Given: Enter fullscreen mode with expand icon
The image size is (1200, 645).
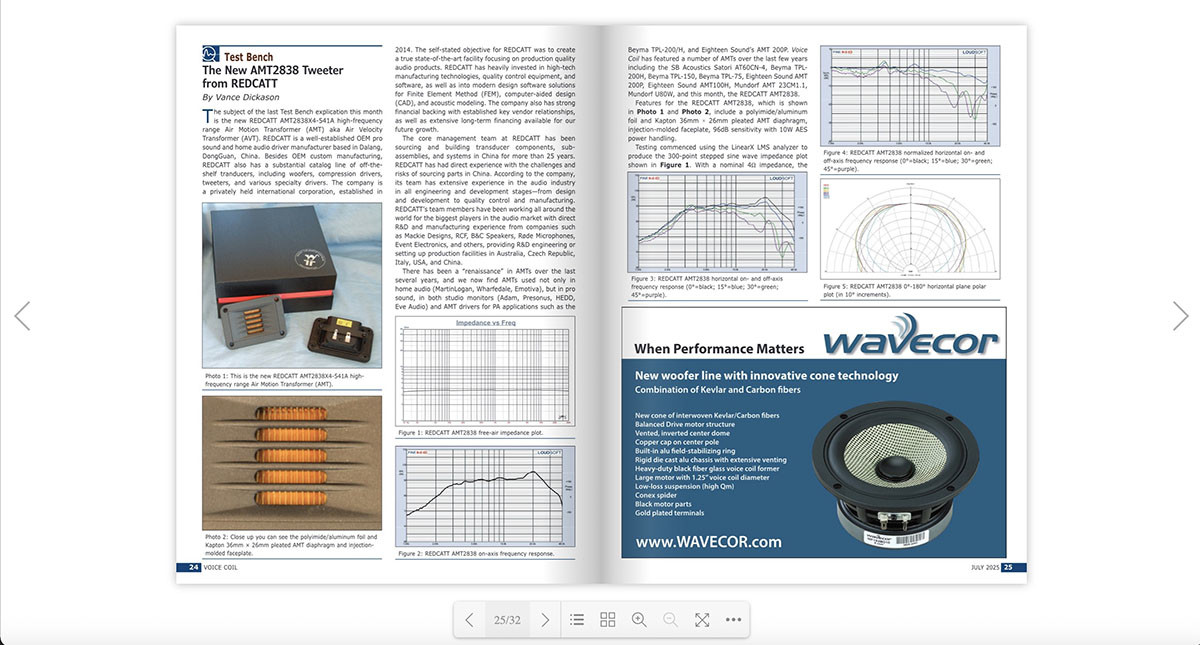Looking at the screenshot, I should coord(702,620).
